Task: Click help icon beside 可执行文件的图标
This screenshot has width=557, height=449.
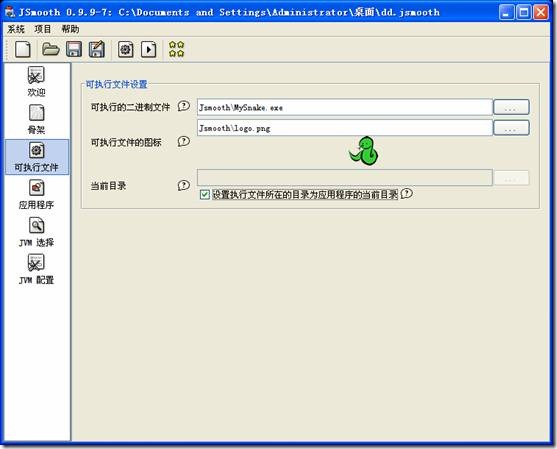Action: tap(184, 141)
